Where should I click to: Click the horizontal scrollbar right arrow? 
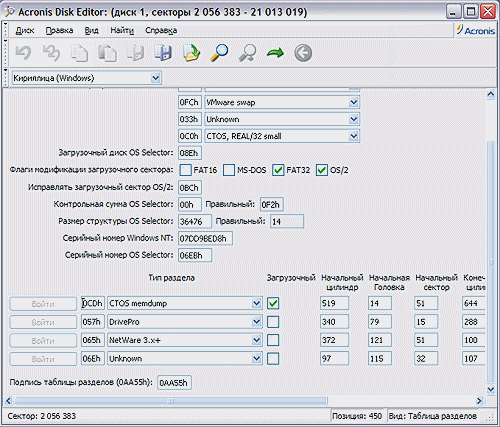coord(479,401)
